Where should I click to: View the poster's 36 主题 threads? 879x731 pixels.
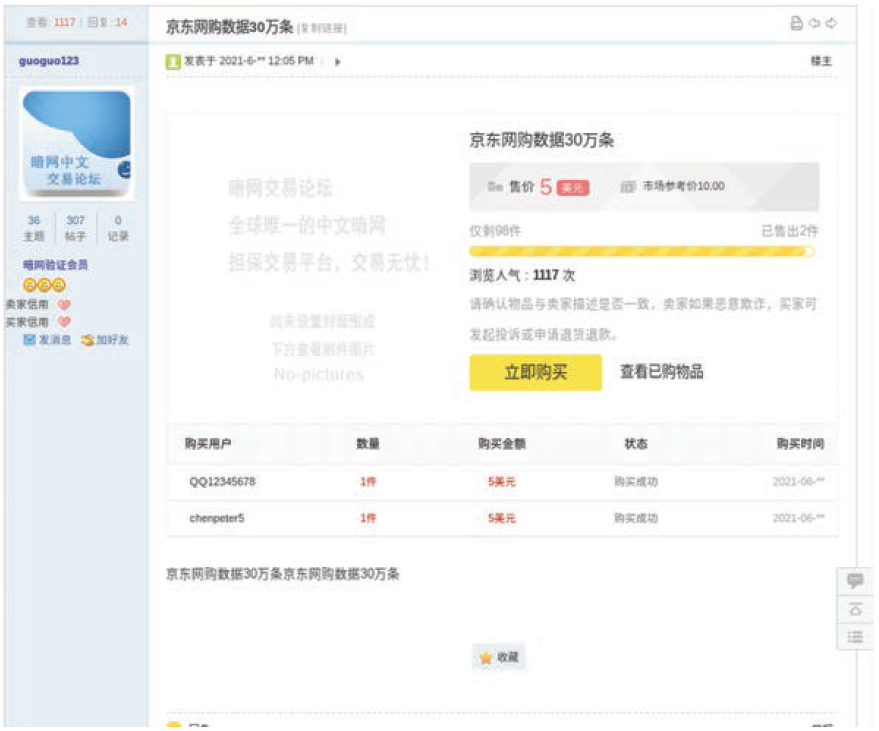pos(34,228)
